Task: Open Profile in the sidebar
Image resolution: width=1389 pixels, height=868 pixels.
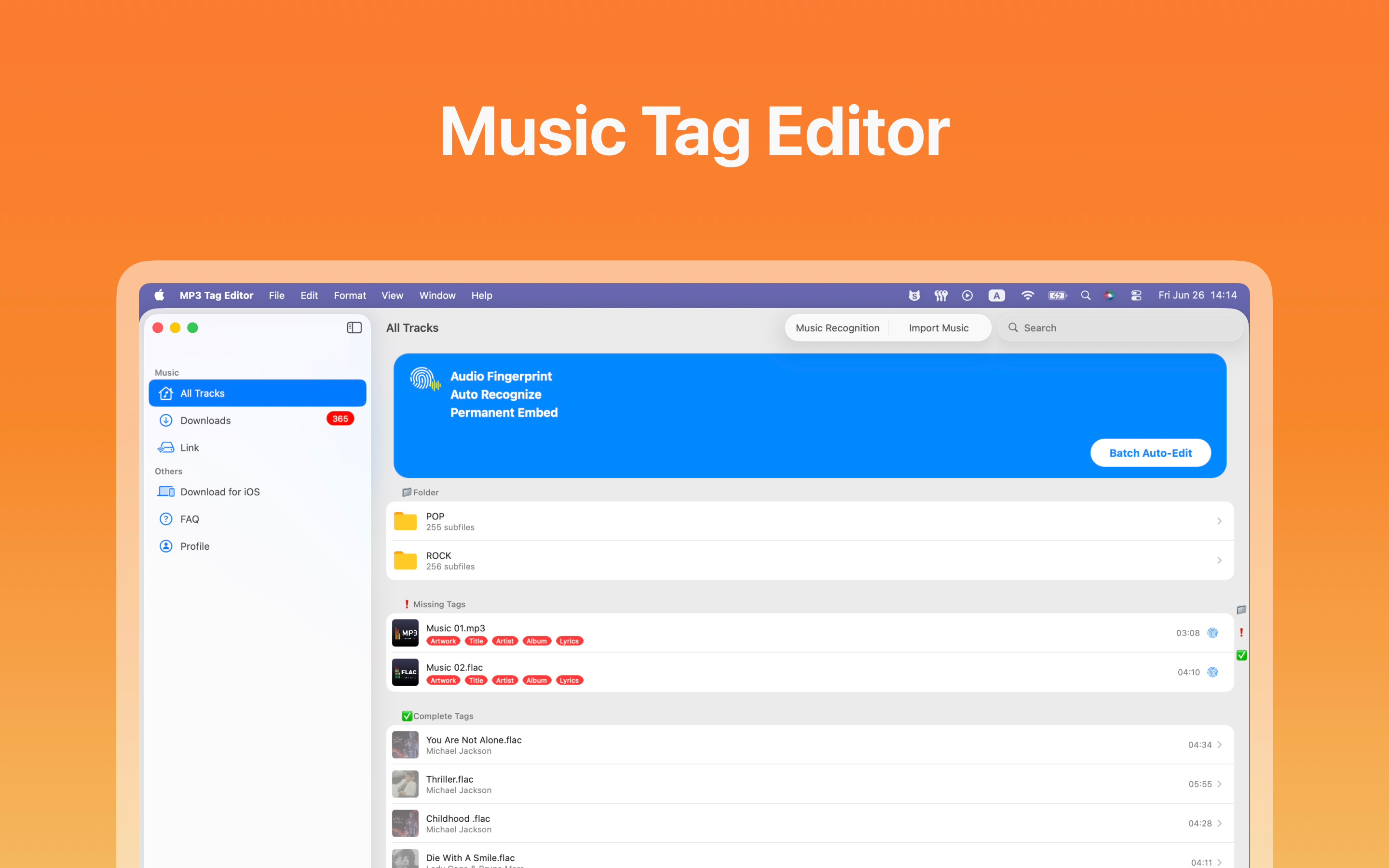Action: 257,546
